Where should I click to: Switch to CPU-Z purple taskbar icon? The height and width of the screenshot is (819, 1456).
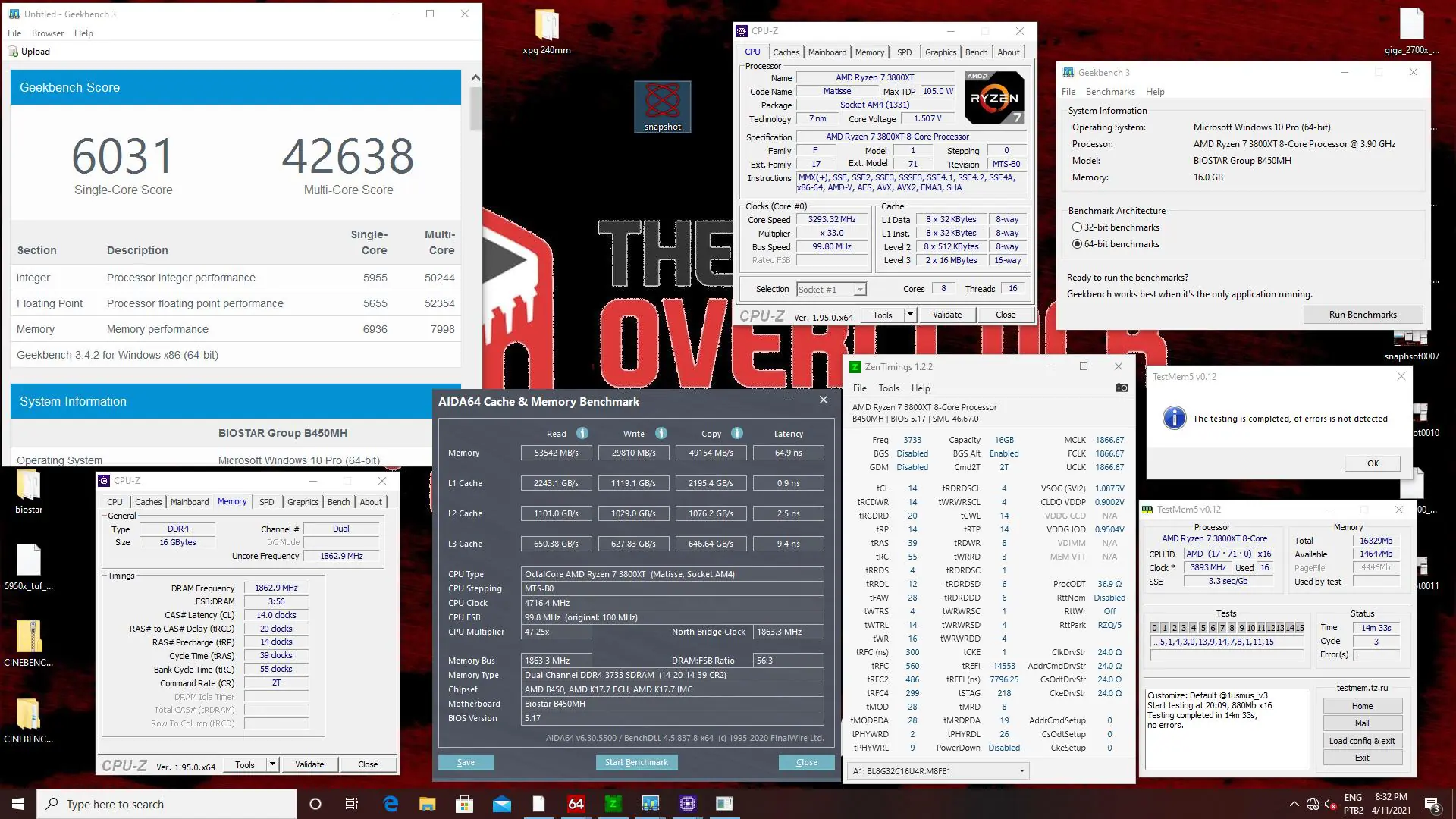pos(687,804)
